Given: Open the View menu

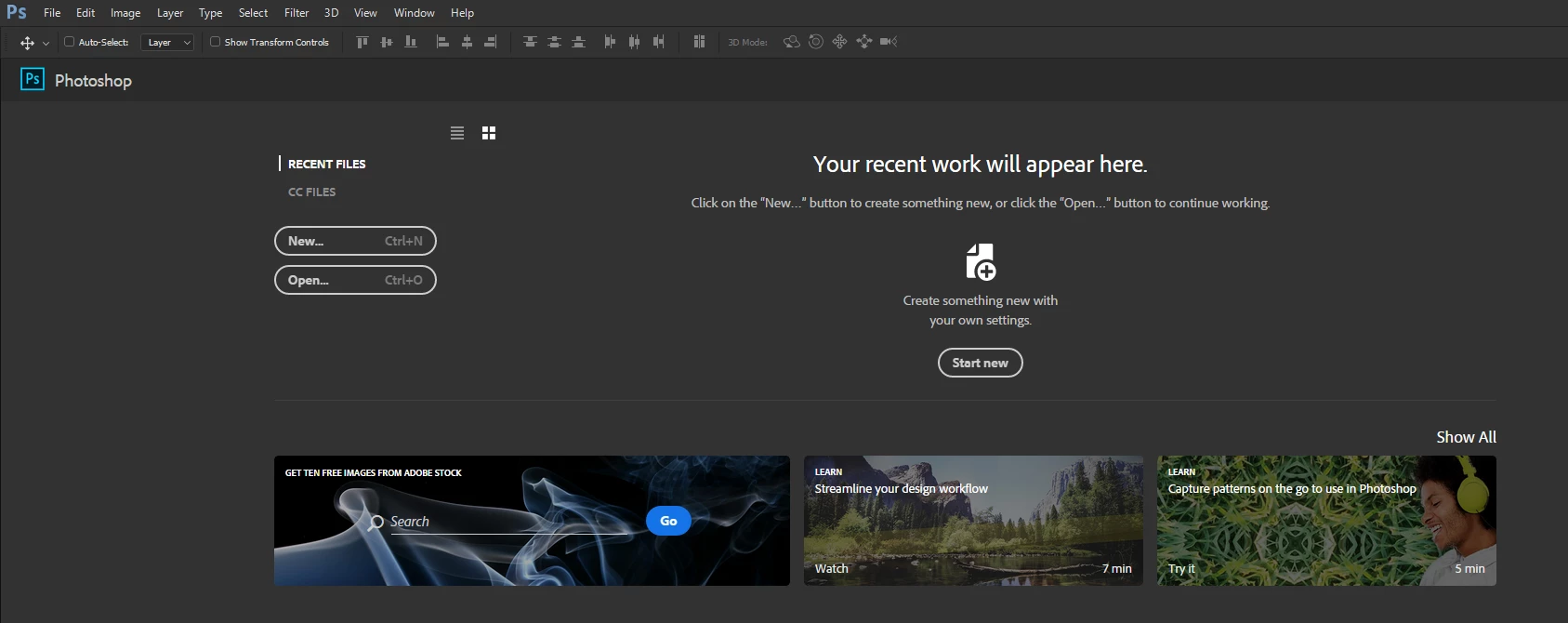Looking at the screenshot, I should pos(365,13).
